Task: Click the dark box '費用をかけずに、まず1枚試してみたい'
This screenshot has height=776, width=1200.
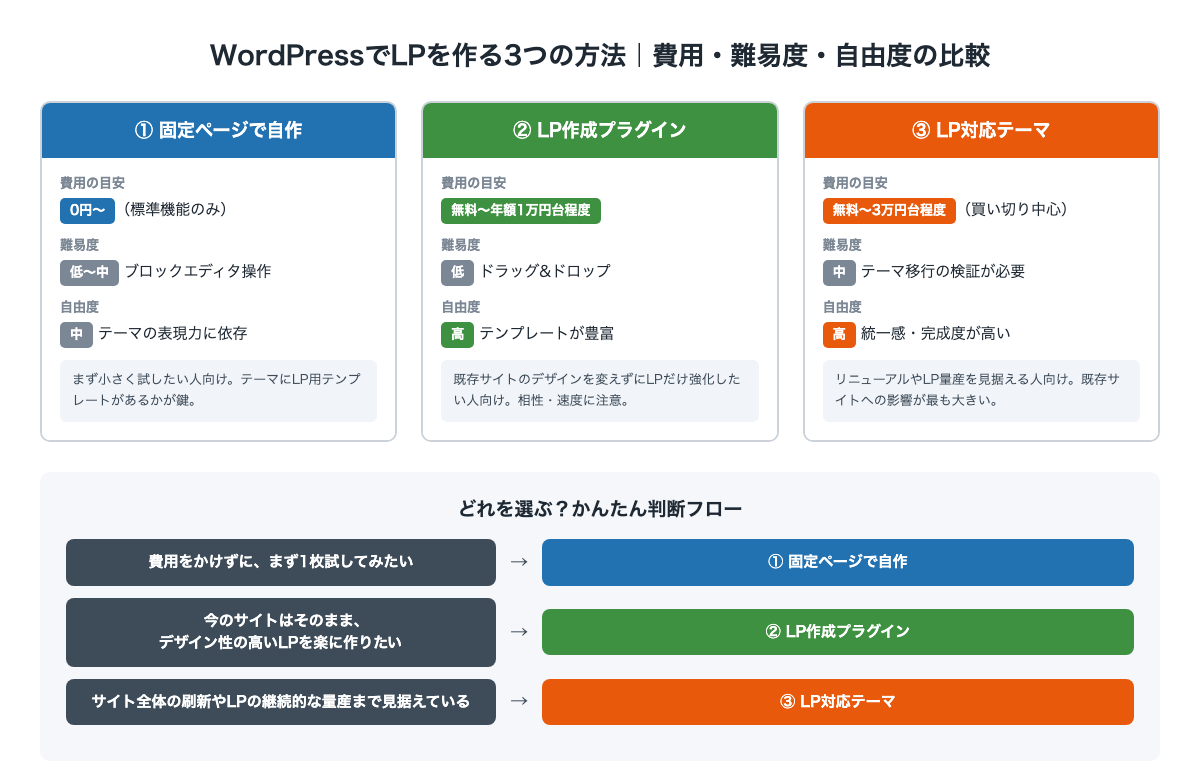Action: point(281,562)
